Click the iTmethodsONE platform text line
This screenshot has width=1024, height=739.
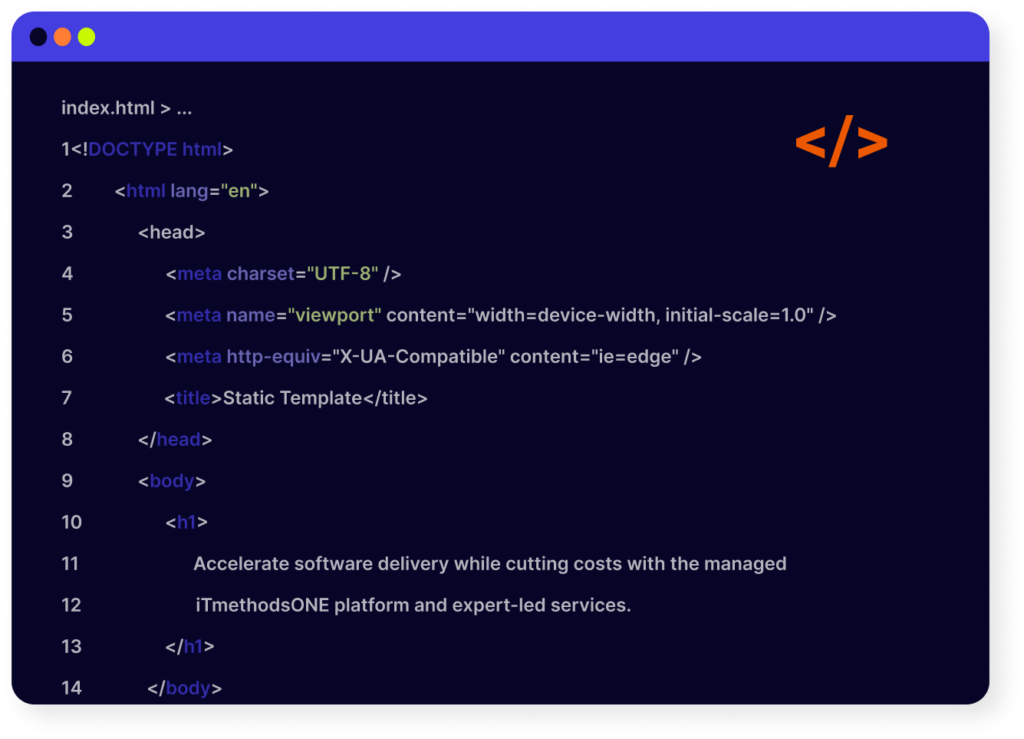tap(413, 605)
